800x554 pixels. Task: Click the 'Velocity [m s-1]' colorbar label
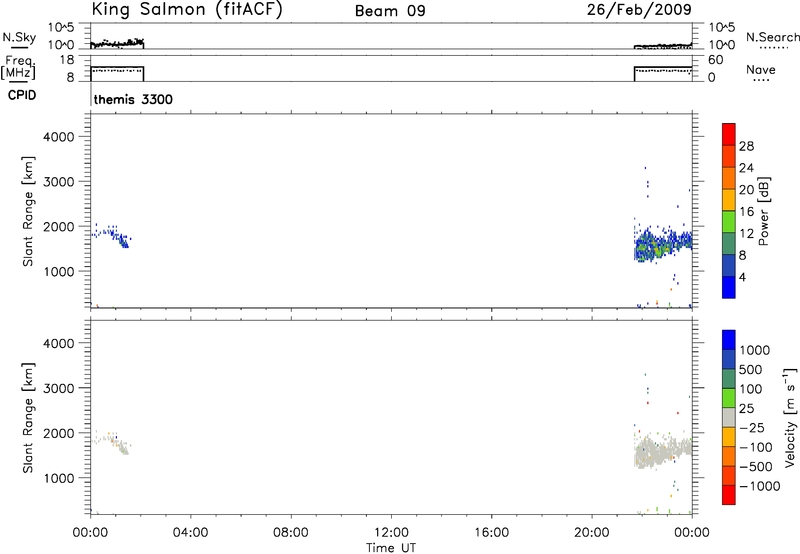790,417
